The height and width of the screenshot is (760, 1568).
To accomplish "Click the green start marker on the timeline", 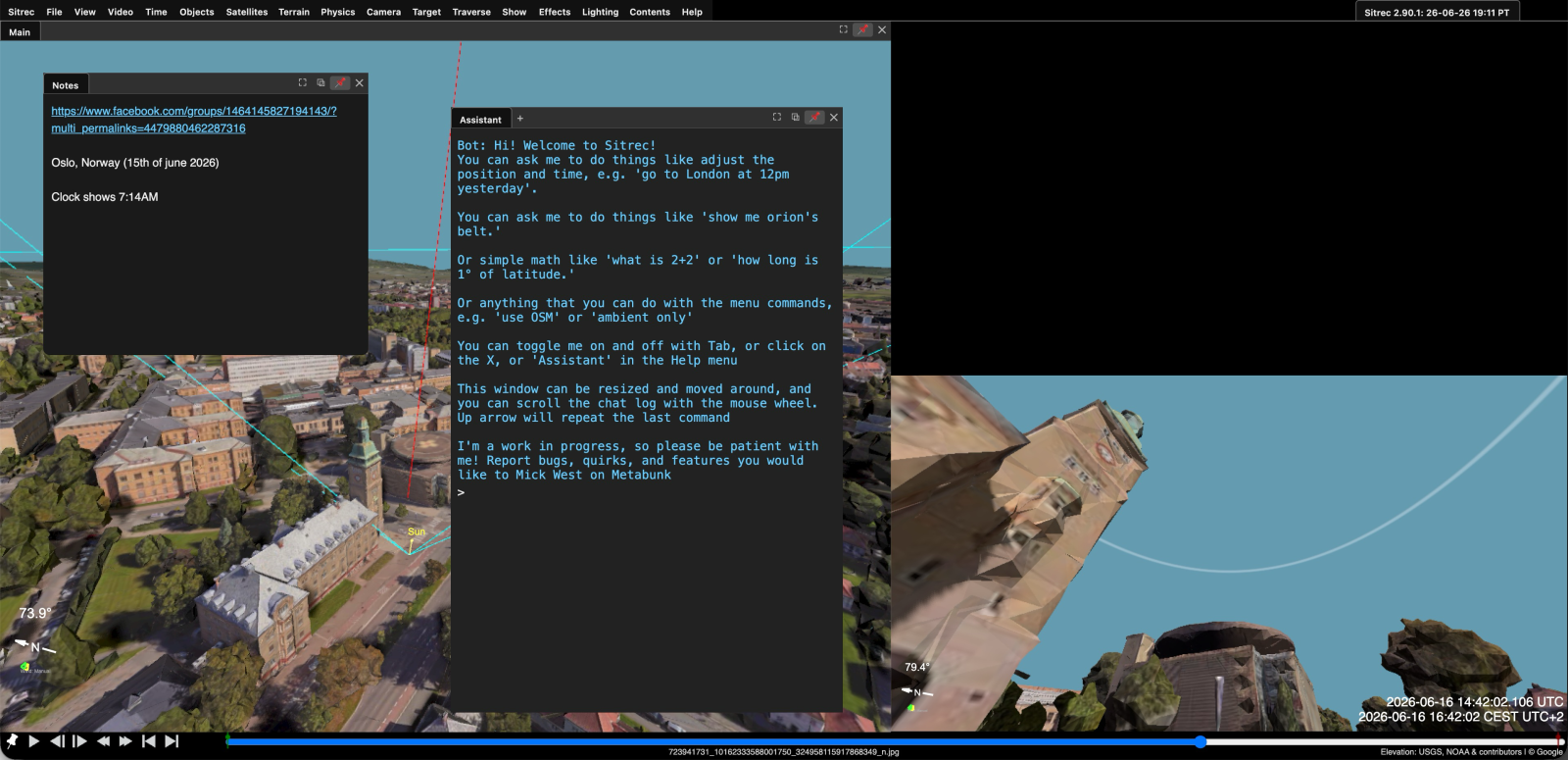I will (227, 741).
